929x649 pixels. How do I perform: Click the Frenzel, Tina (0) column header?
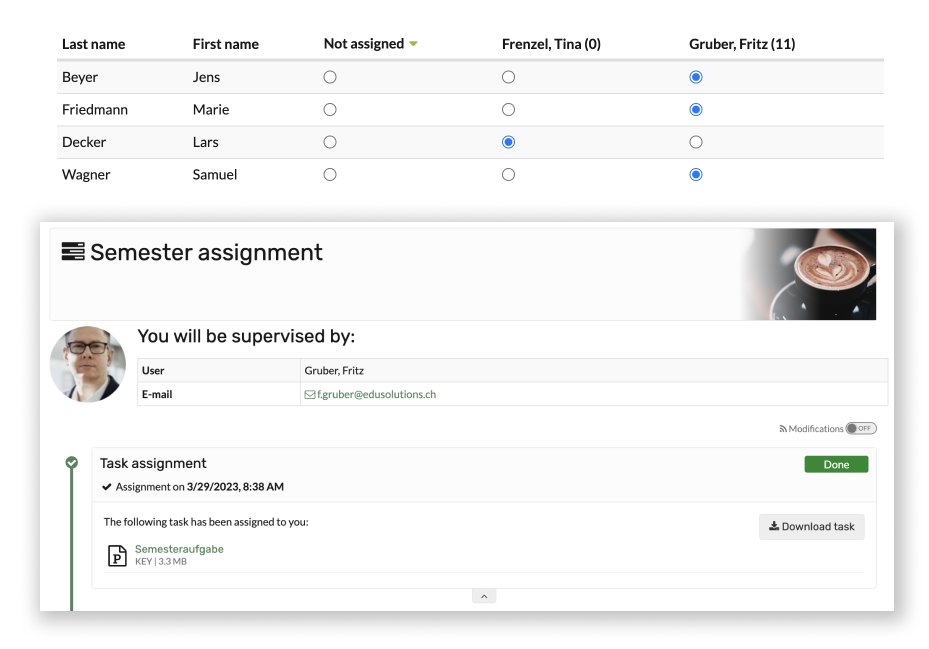[551, 44]
